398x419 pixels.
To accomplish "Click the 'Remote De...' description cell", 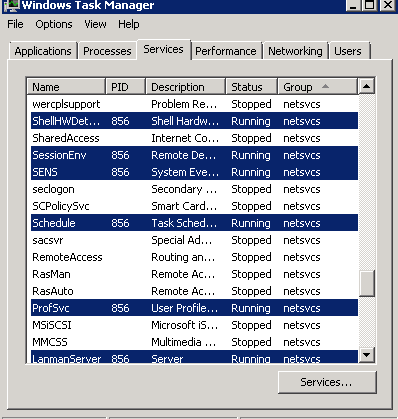I will [183, 155].
